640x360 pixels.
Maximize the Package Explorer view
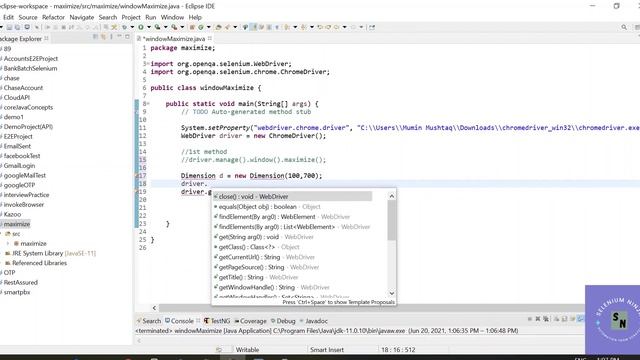tap(127, 37)
